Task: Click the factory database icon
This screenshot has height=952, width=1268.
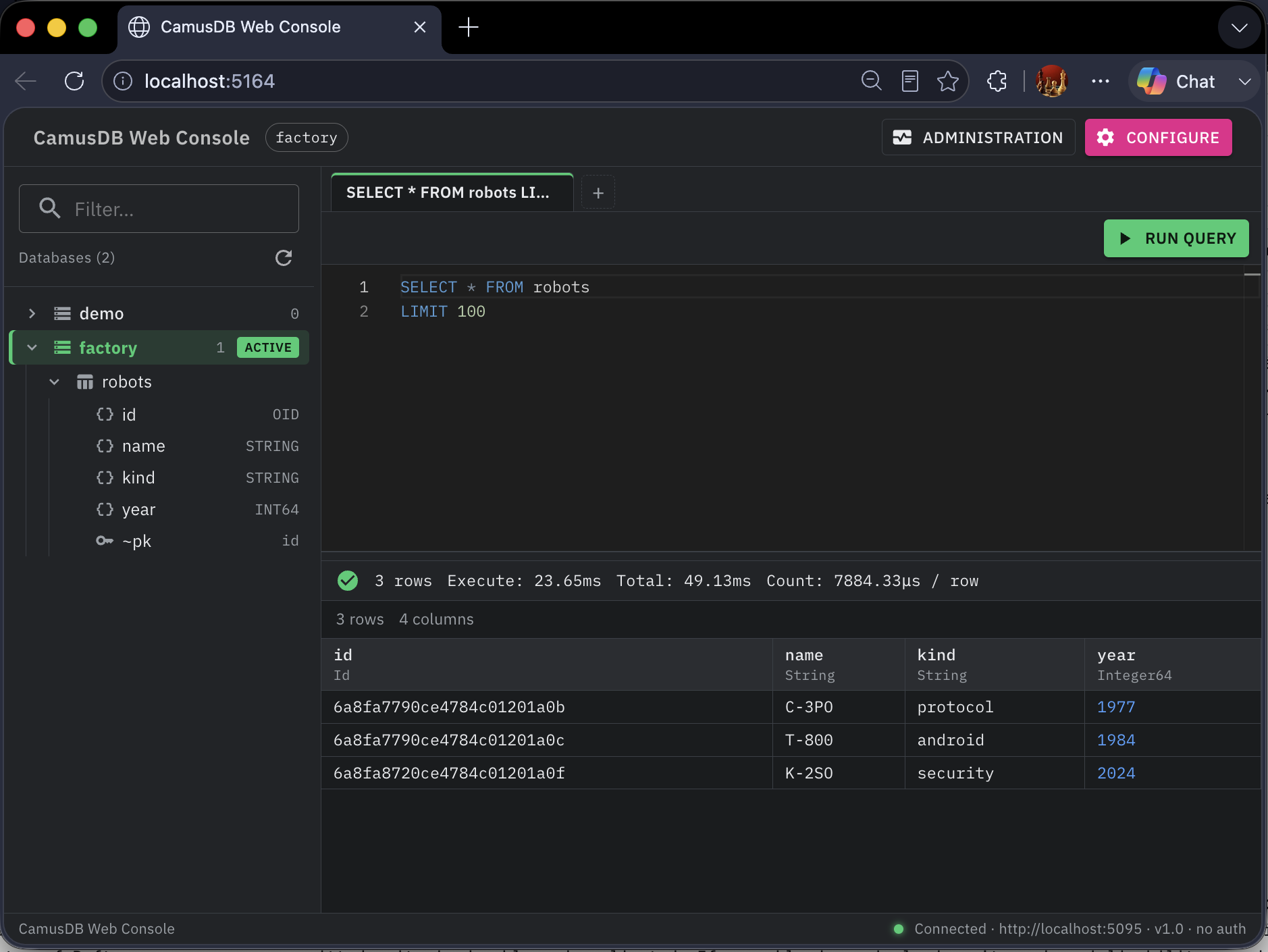Action: [62, 348]
